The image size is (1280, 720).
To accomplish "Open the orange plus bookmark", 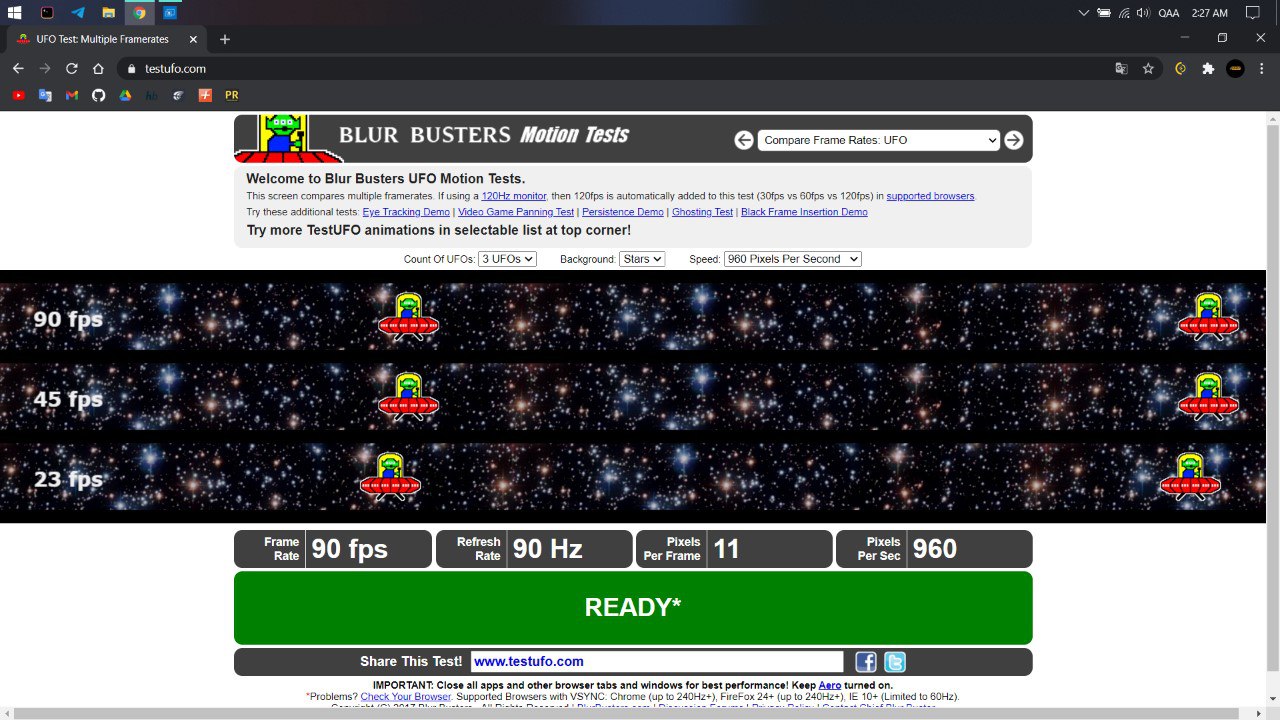I will [x=205, y=95].
